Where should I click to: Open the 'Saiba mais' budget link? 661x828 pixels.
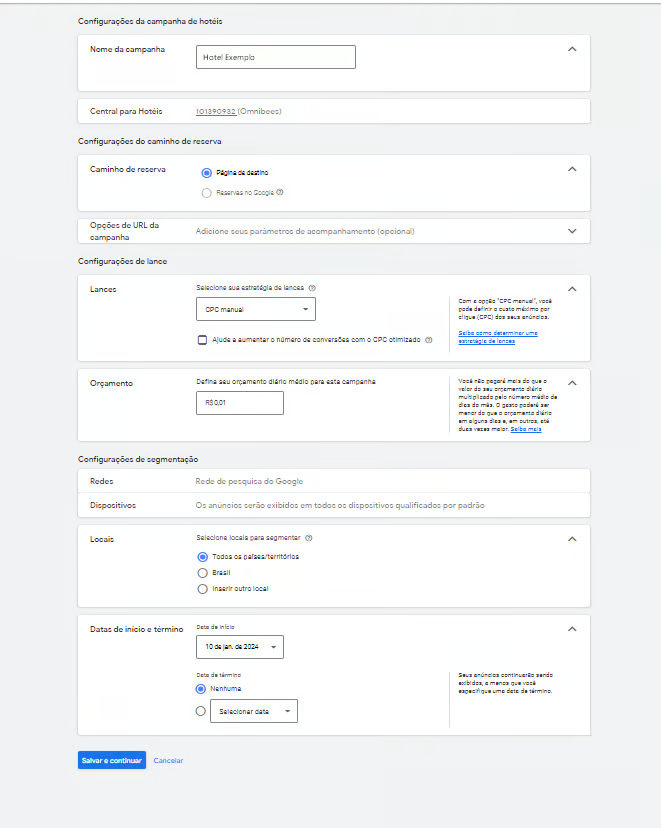[x=526, y=429]
